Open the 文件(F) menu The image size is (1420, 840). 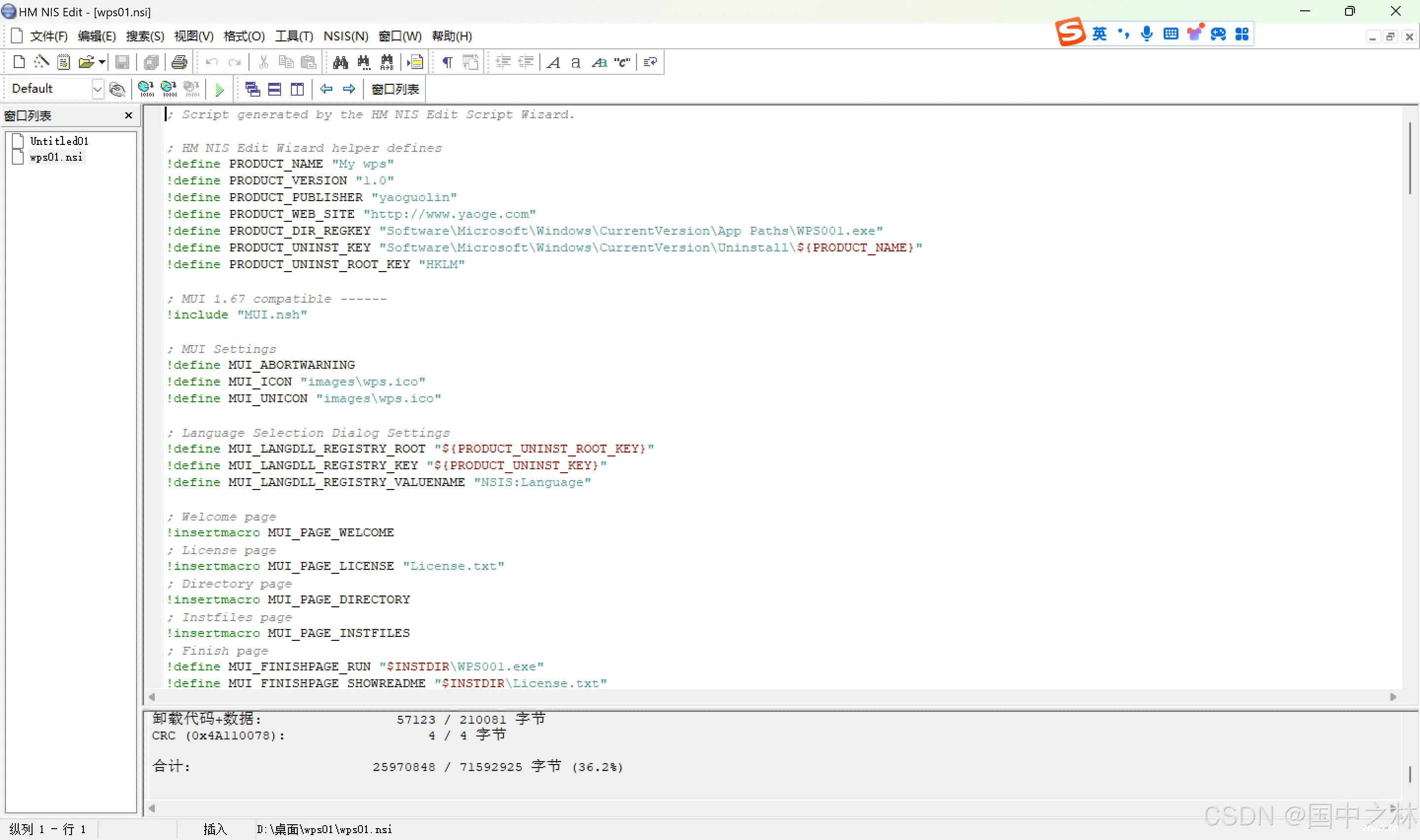point(49,36)
